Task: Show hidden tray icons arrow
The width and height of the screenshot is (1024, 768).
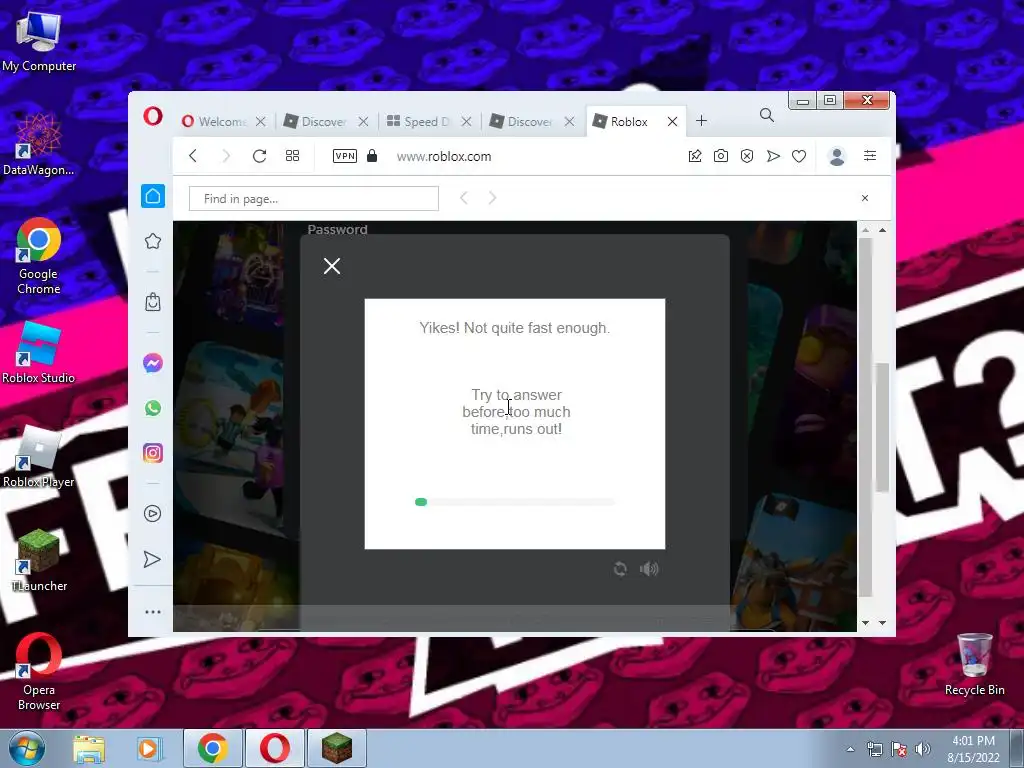Action: click(x=850, y=749)
